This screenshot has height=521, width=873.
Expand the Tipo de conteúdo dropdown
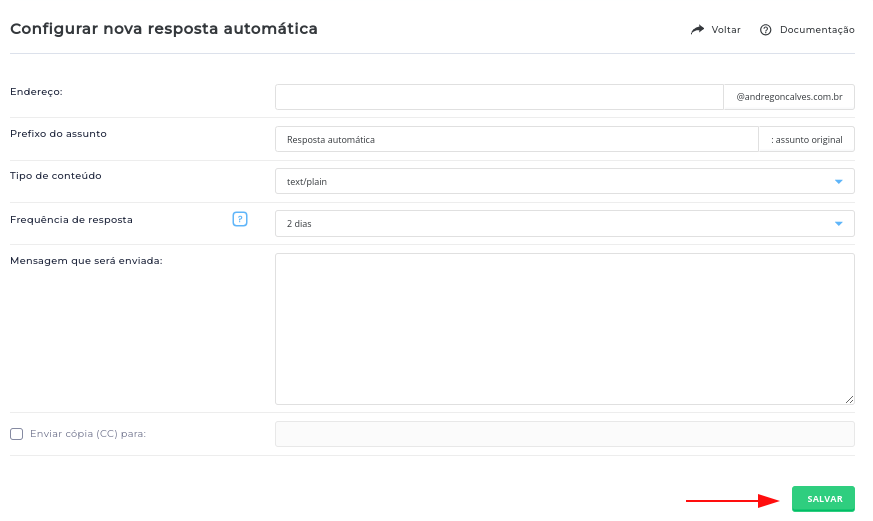pyautogui.click(x=565, y=181)
